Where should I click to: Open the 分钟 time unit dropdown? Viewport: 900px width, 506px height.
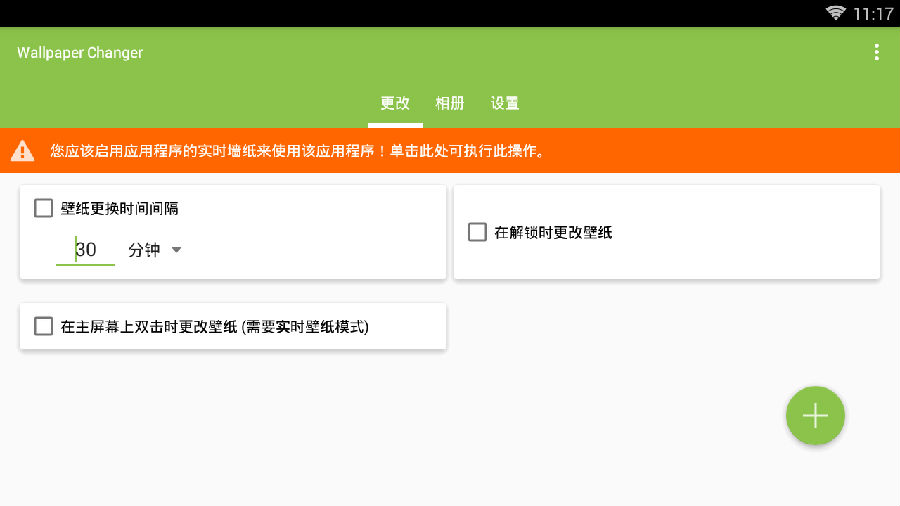[x=154, y=250]
